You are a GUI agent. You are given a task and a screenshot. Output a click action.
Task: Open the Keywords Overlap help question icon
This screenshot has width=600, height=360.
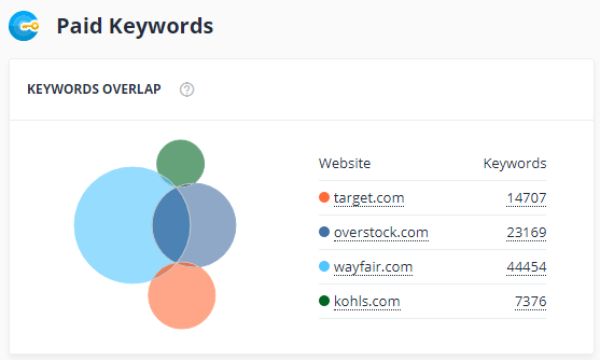pyautogui.click(x=187, y=90)
